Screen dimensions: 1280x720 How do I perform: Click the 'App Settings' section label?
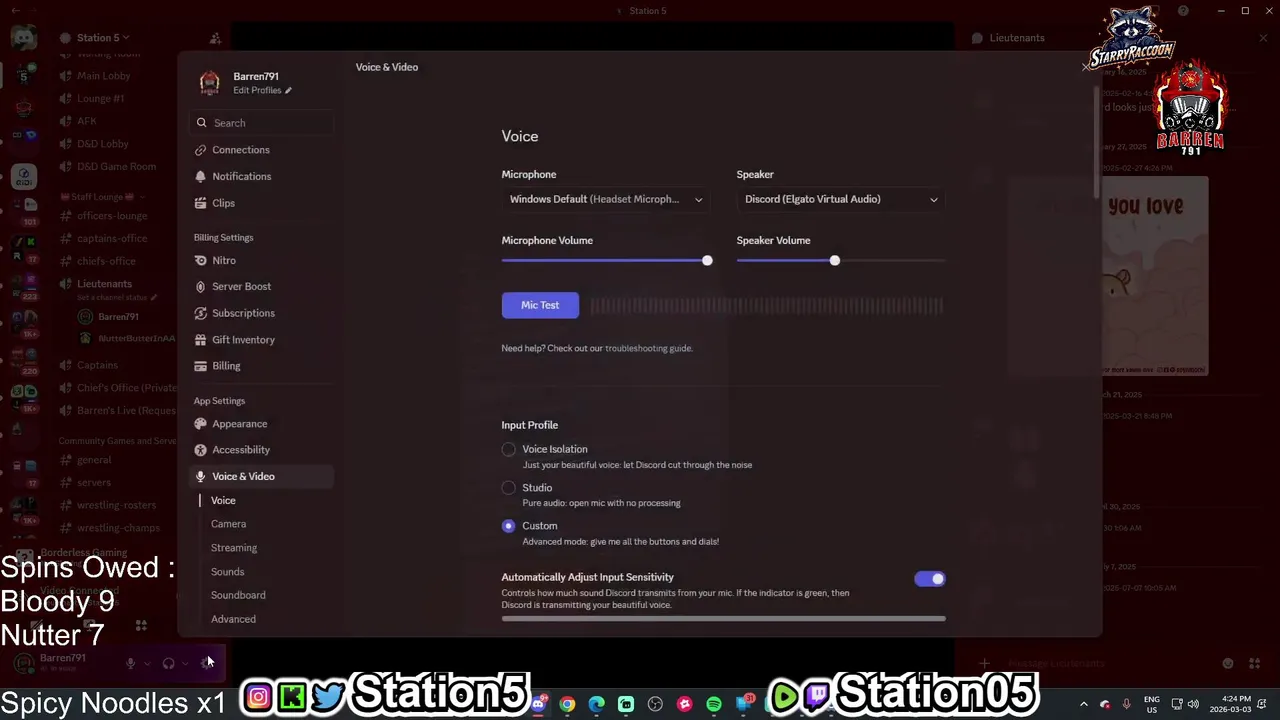tap(219, 401)
